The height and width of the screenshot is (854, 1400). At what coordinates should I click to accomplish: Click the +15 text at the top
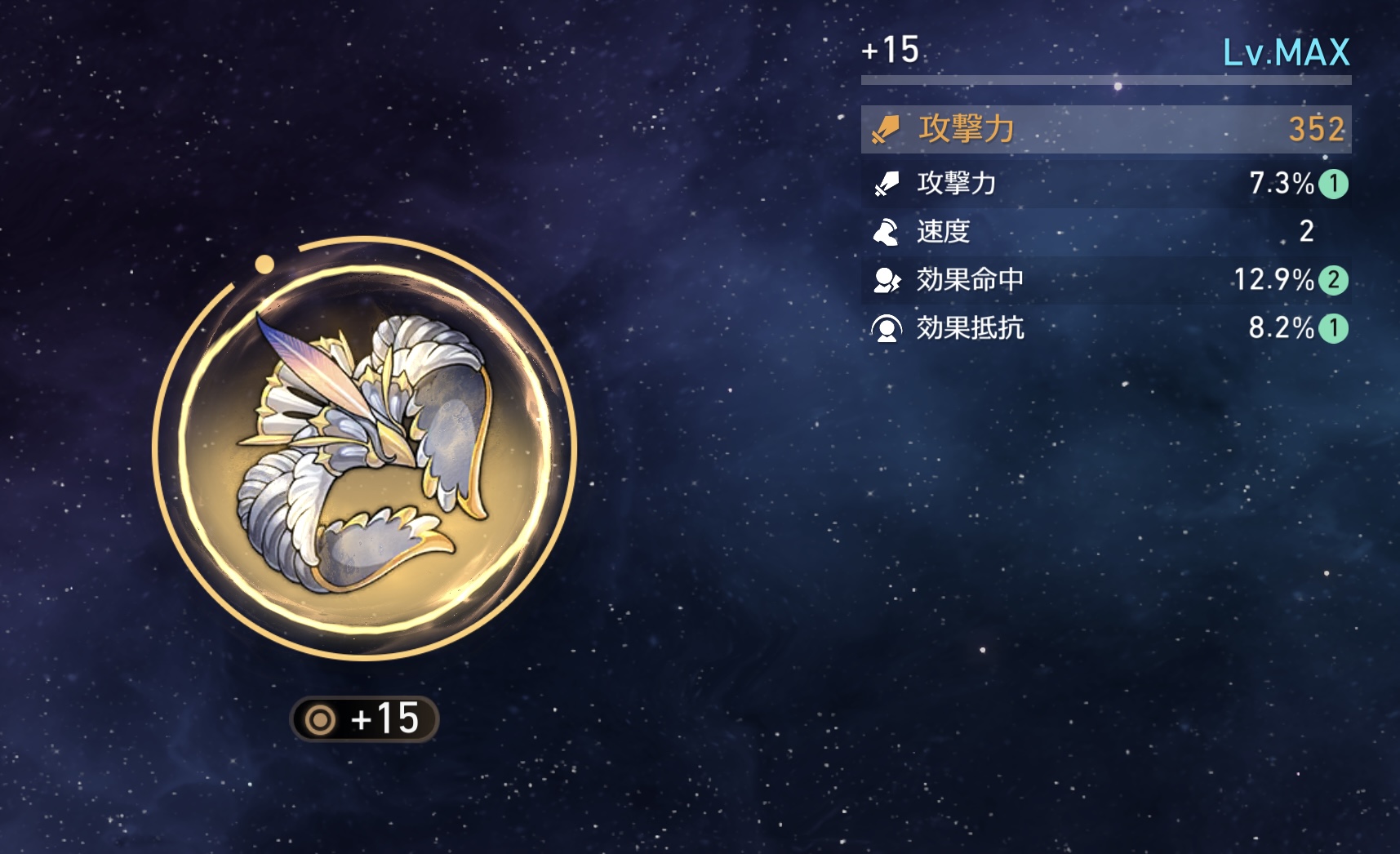click(x=891, y=50)
